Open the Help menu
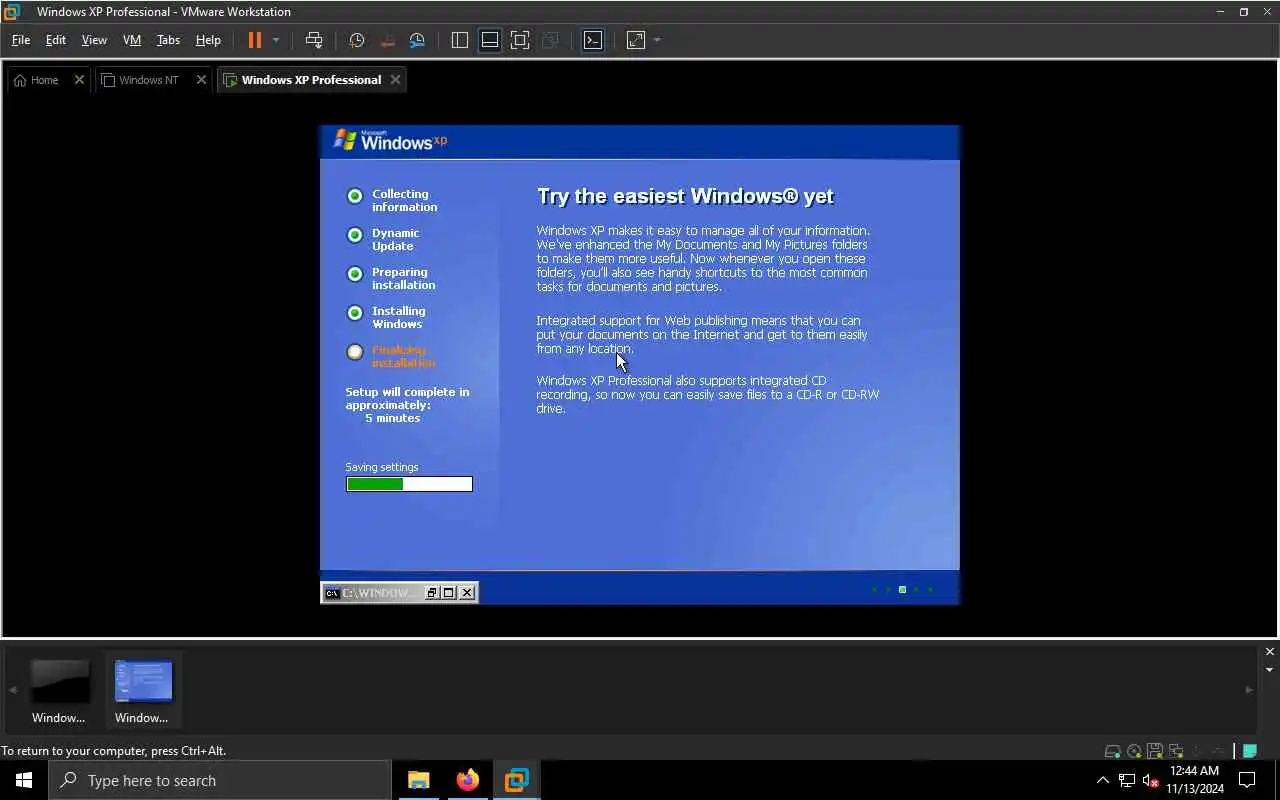The image size is (1280, 800). (208, 40)
